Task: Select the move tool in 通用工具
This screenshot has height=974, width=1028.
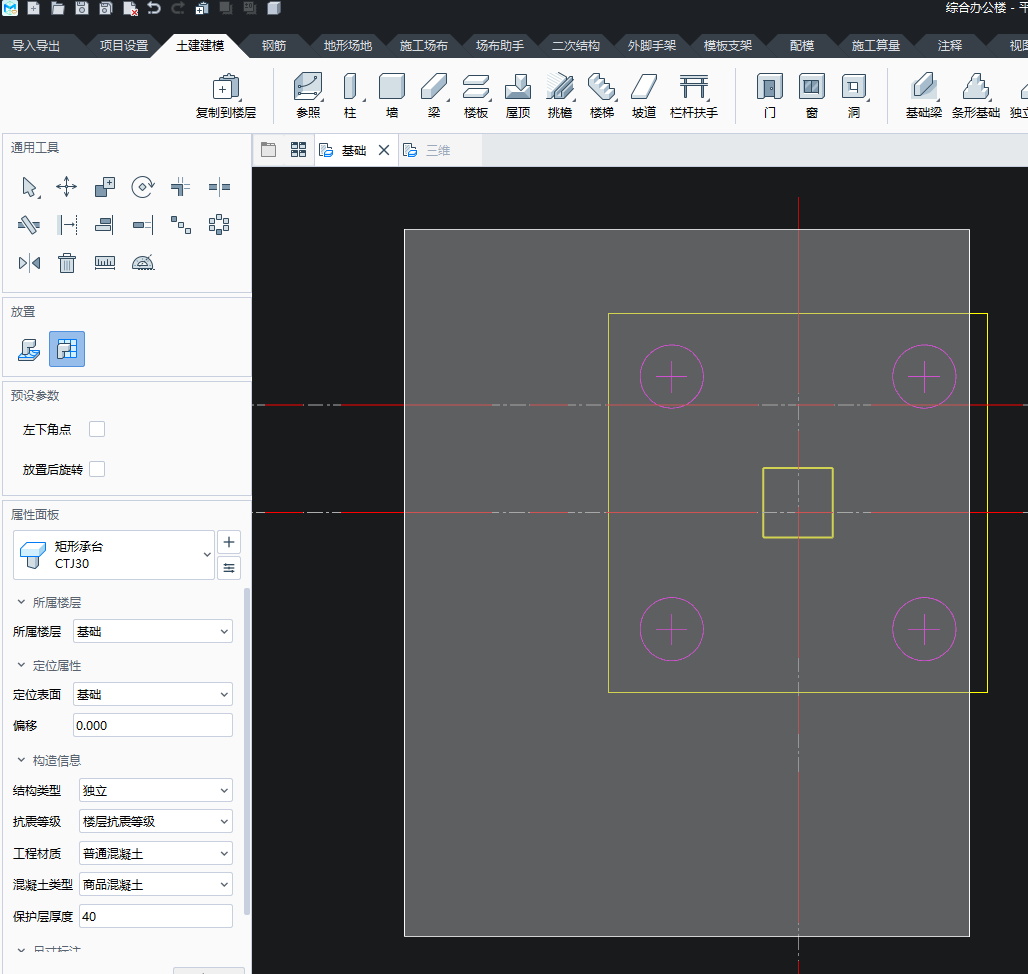Action: pos(66,186)
